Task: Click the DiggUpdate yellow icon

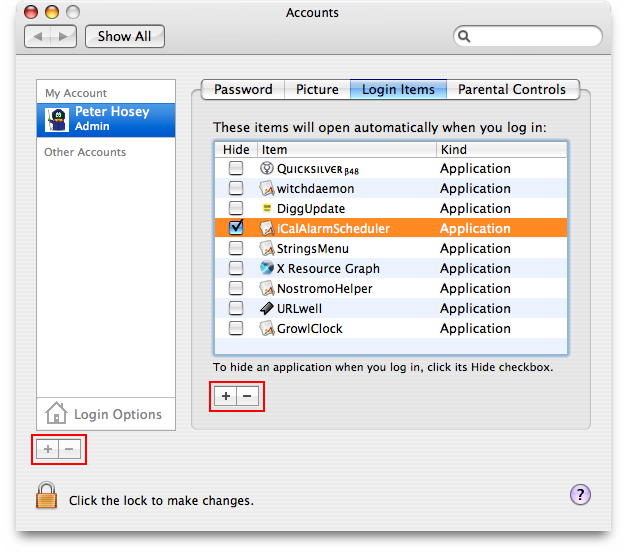Action: (x=267, y=208)
